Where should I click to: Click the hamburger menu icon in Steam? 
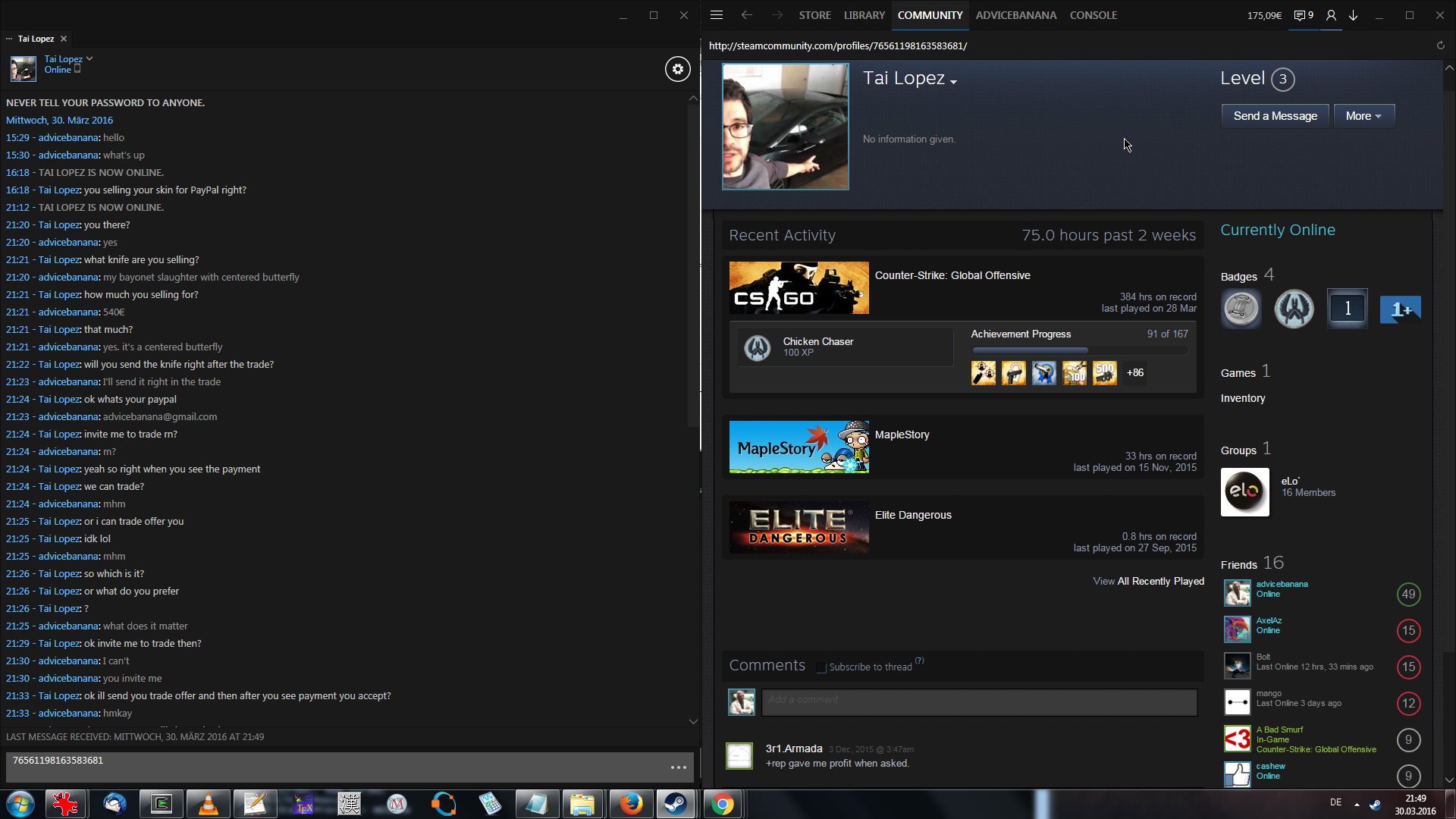(717, 15)
